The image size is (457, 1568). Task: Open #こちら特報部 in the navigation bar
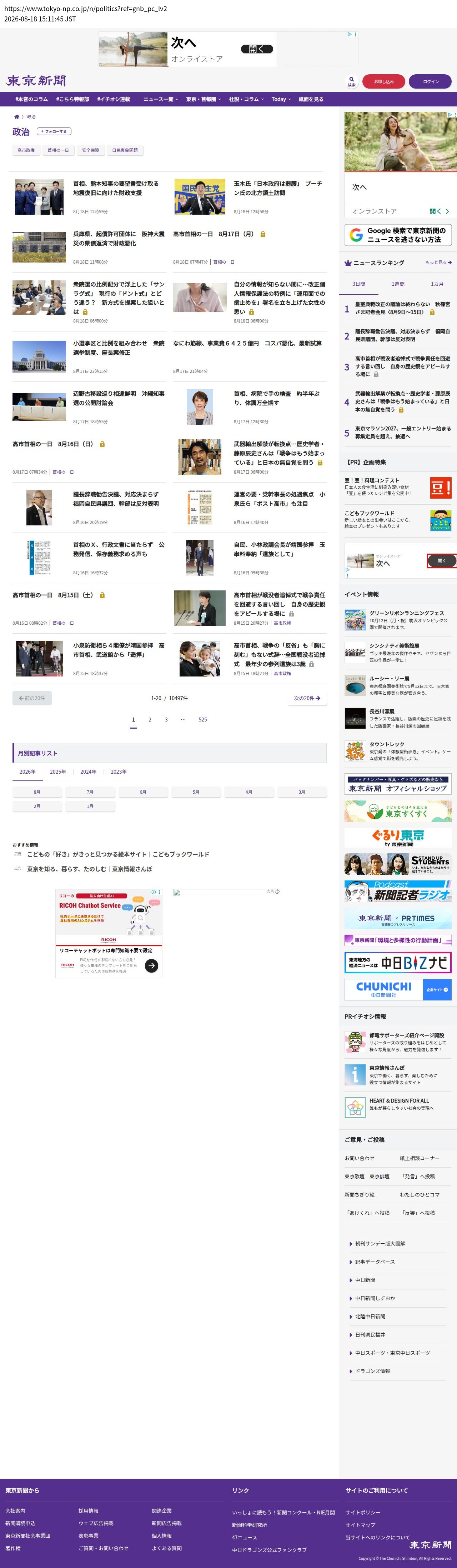72,99
